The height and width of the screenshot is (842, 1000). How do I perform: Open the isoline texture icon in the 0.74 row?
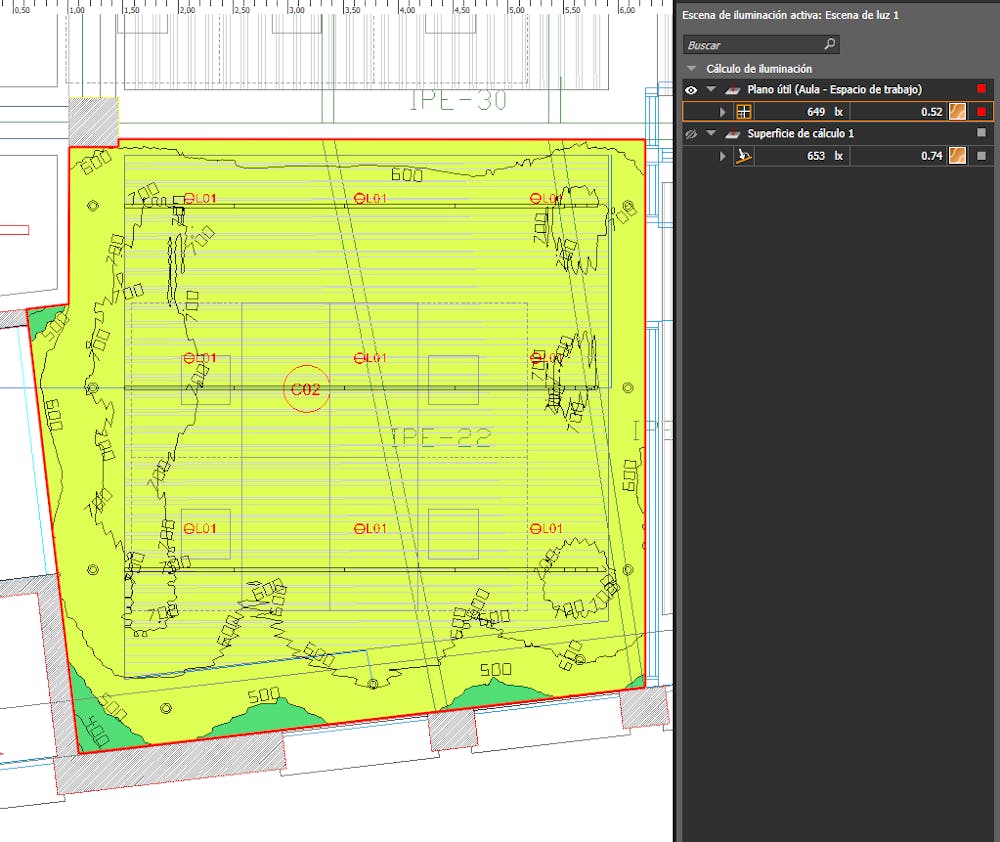(958, 156)
